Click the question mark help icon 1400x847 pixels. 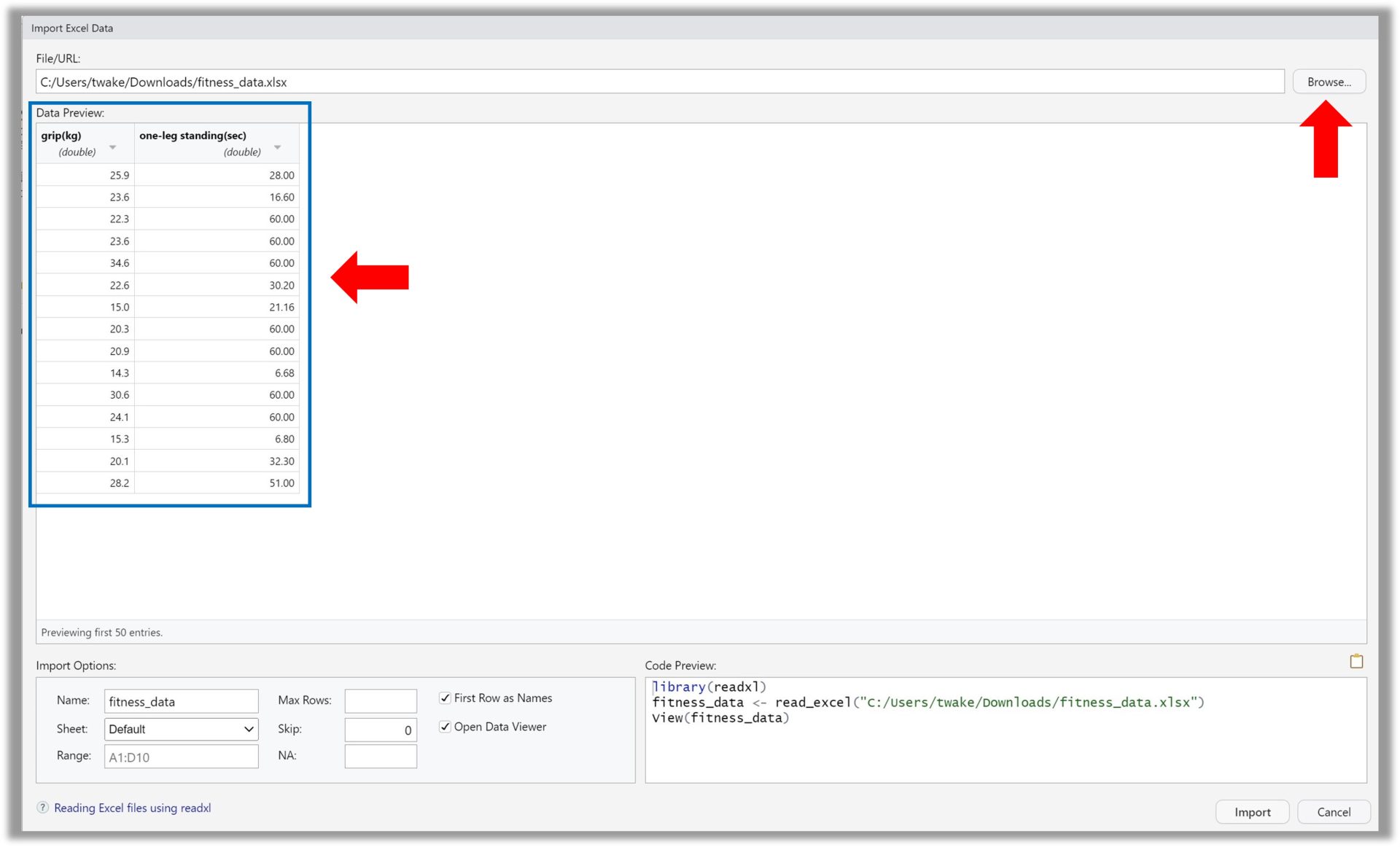[42, 808]
